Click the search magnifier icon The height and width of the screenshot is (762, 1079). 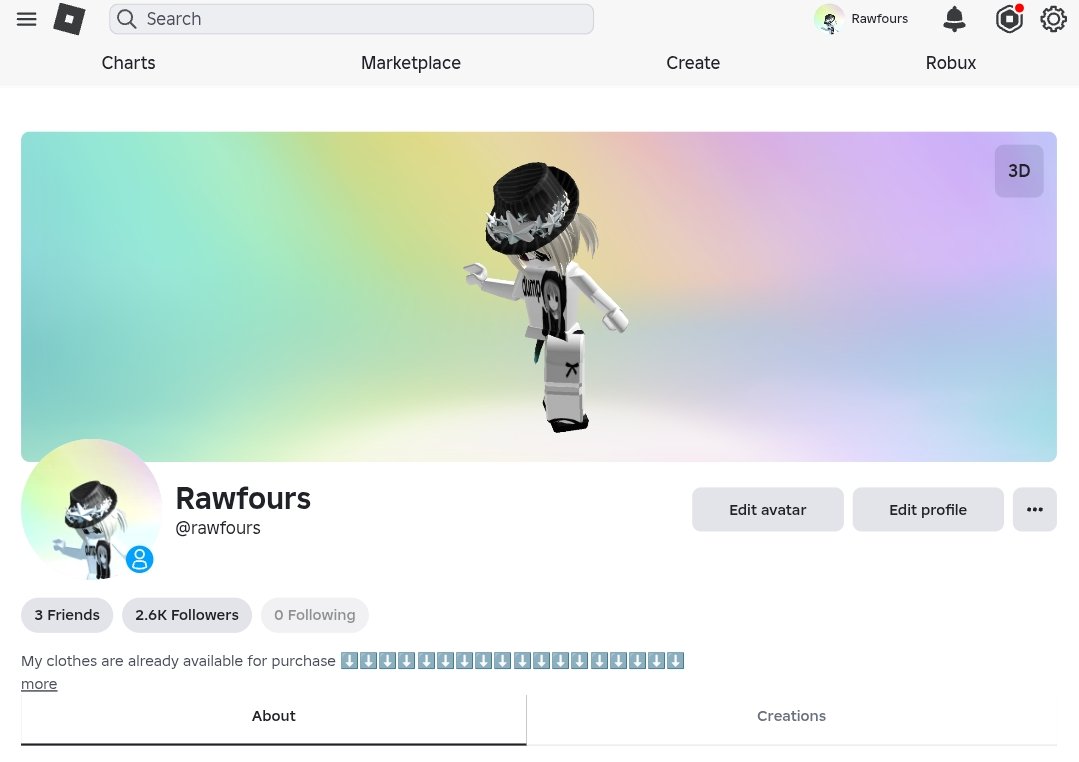click(x=127, y=19)
